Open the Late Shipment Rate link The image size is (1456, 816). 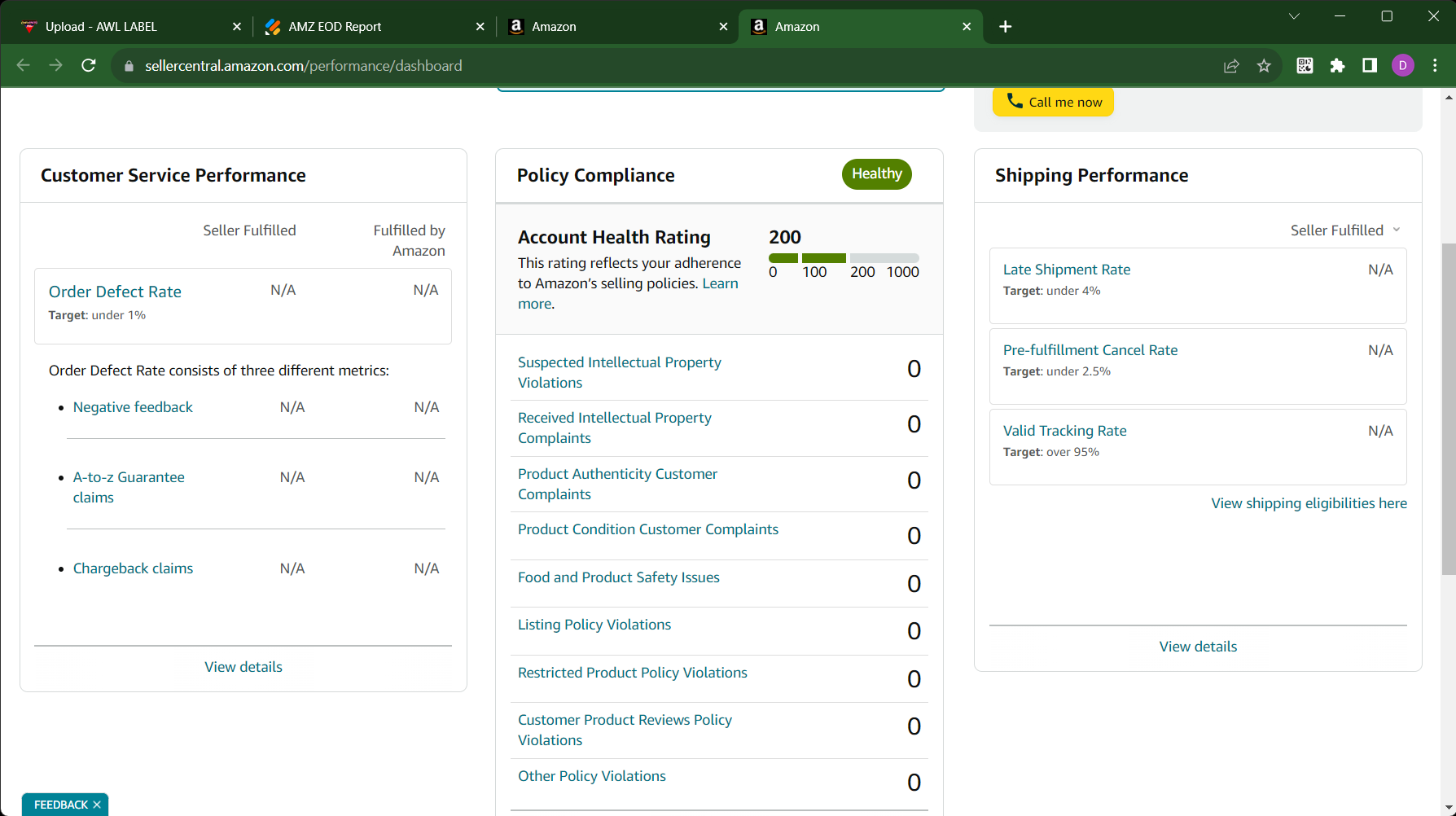[x=1067, y=270]
